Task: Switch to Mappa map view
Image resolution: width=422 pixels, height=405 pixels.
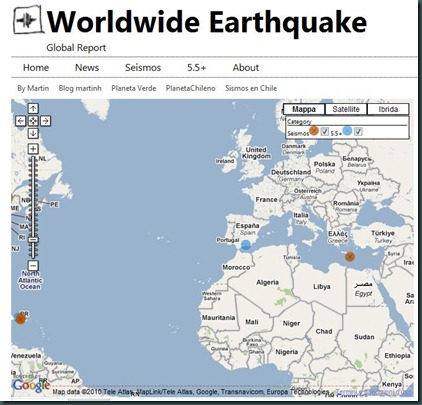Action: tap(304, 109)
